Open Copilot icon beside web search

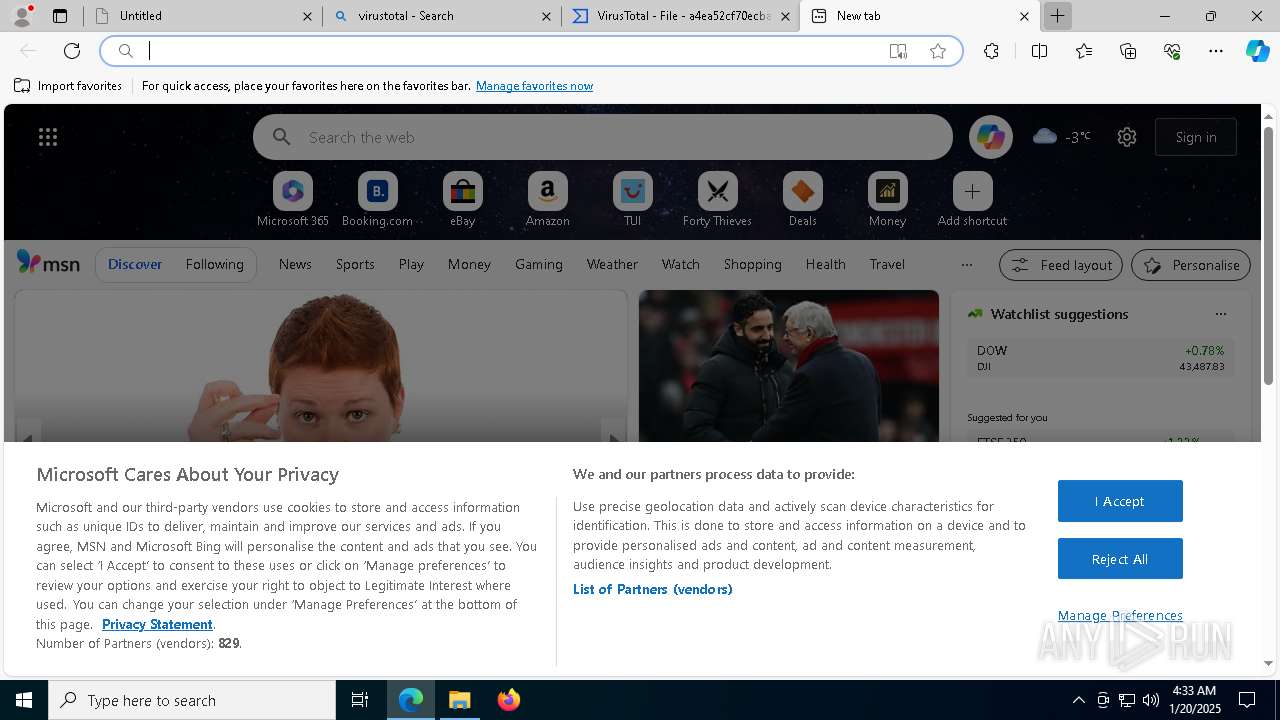[990, 137]
